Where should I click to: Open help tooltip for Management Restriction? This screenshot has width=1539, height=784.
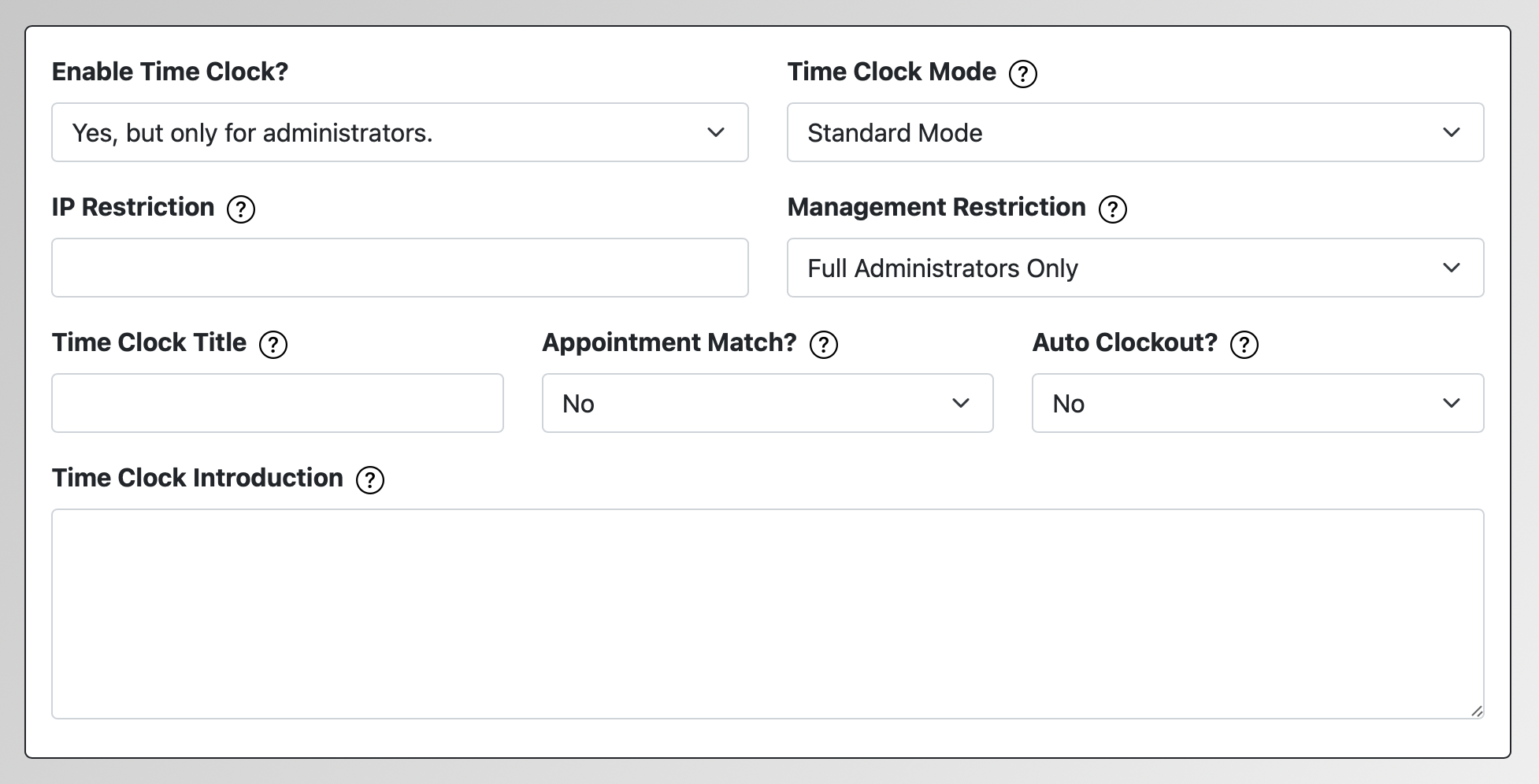[1112, 209]
